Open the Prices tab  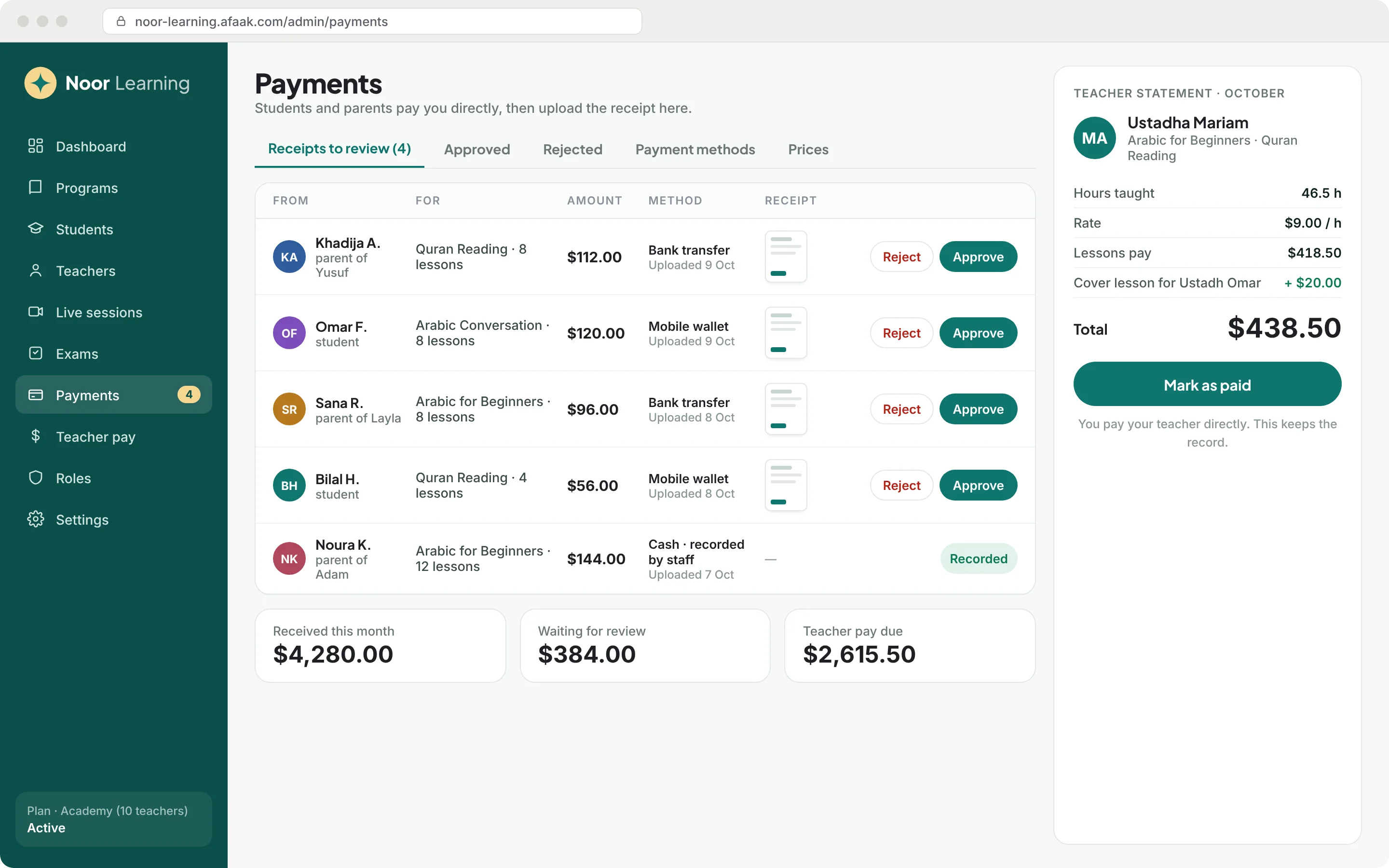808,149
